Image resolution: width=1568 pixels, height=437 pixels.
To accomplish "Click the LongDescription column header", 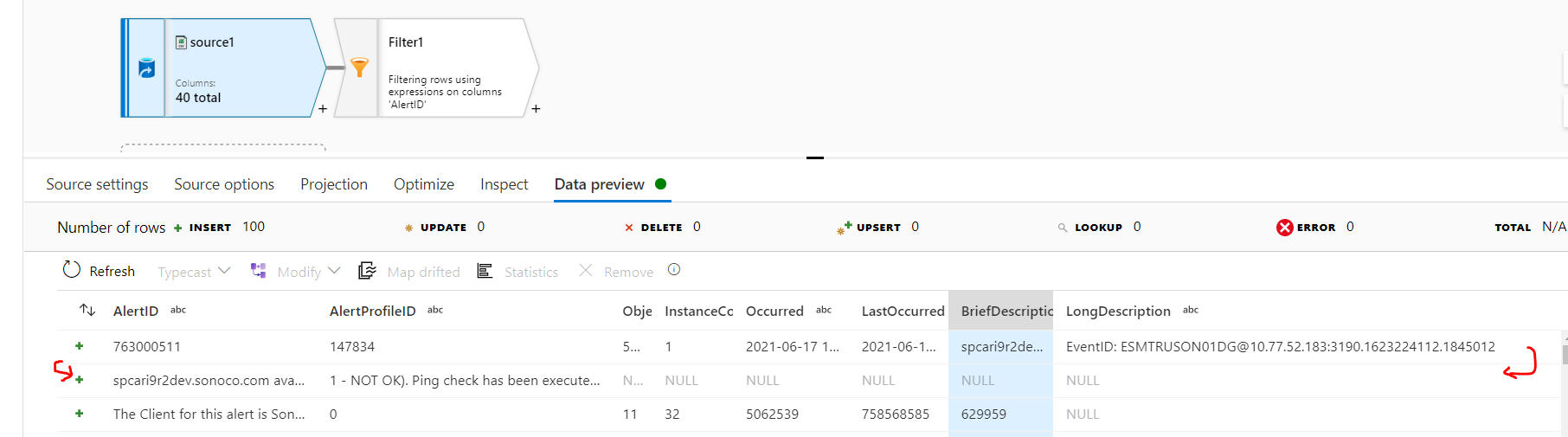I will [1118, 311].
